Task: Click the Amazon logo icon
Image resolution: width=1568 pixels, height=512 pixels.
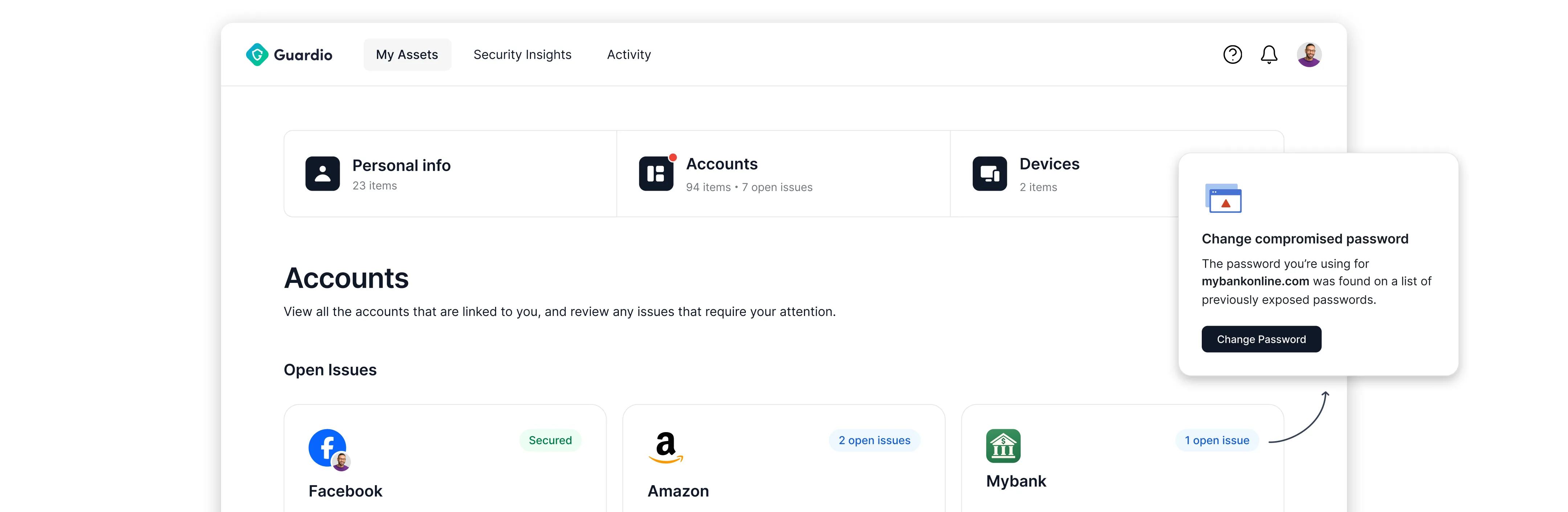Action: pos(666,447)
